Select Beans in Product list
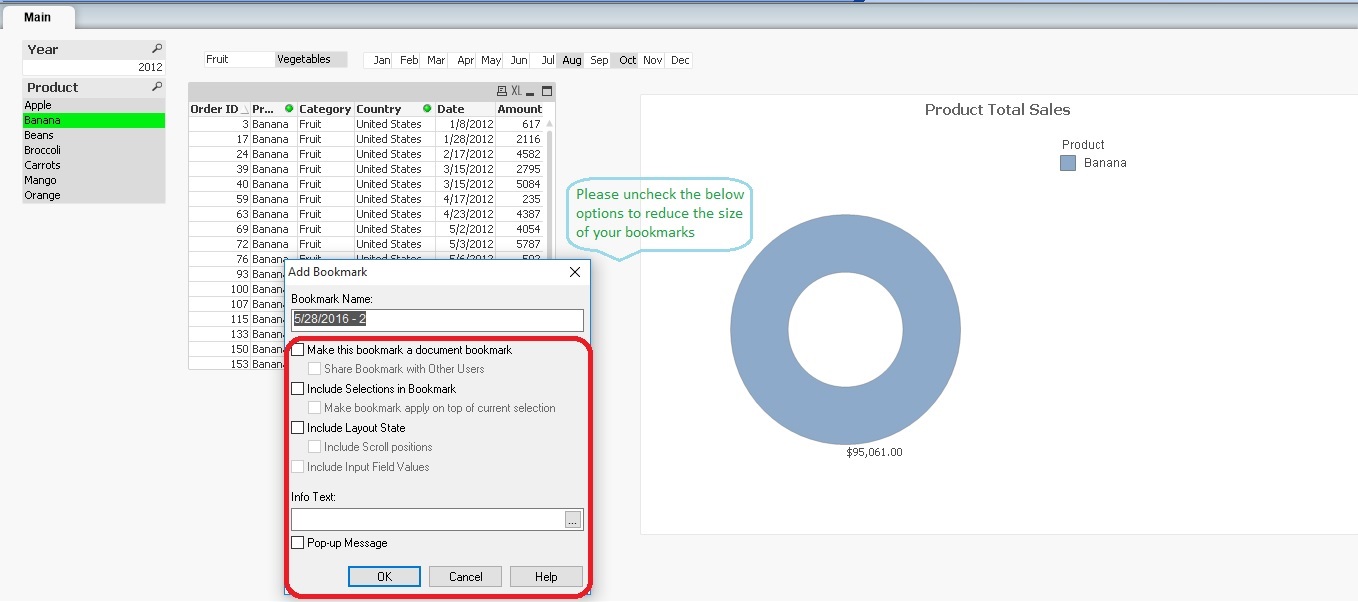Screen dimensions: 1358x602 [94, 135]
